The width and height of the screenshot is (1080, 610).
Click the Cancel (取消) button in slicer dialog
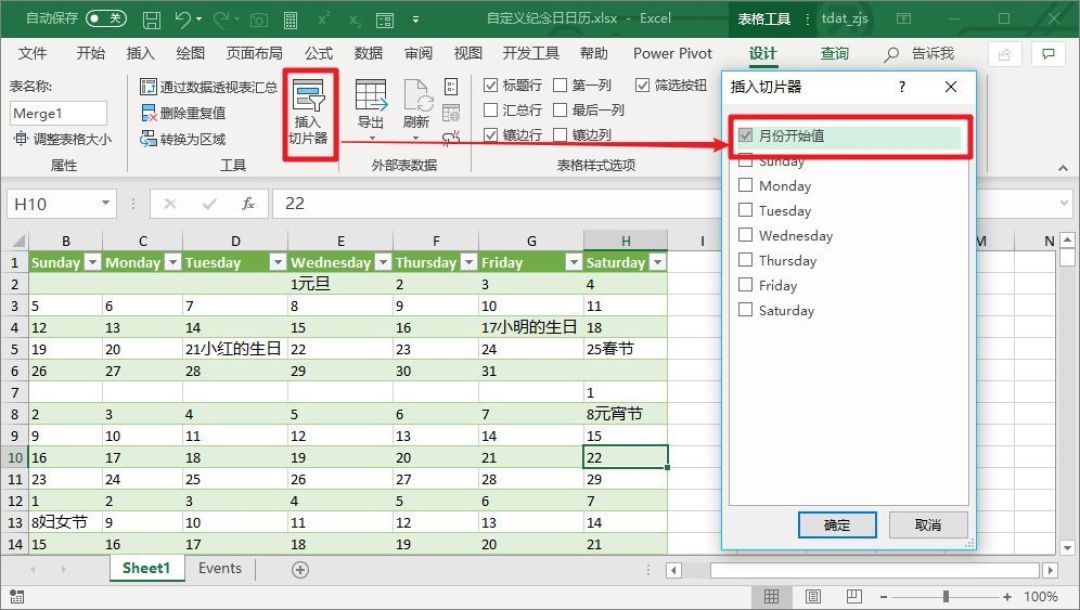click(x=928, y=525)
